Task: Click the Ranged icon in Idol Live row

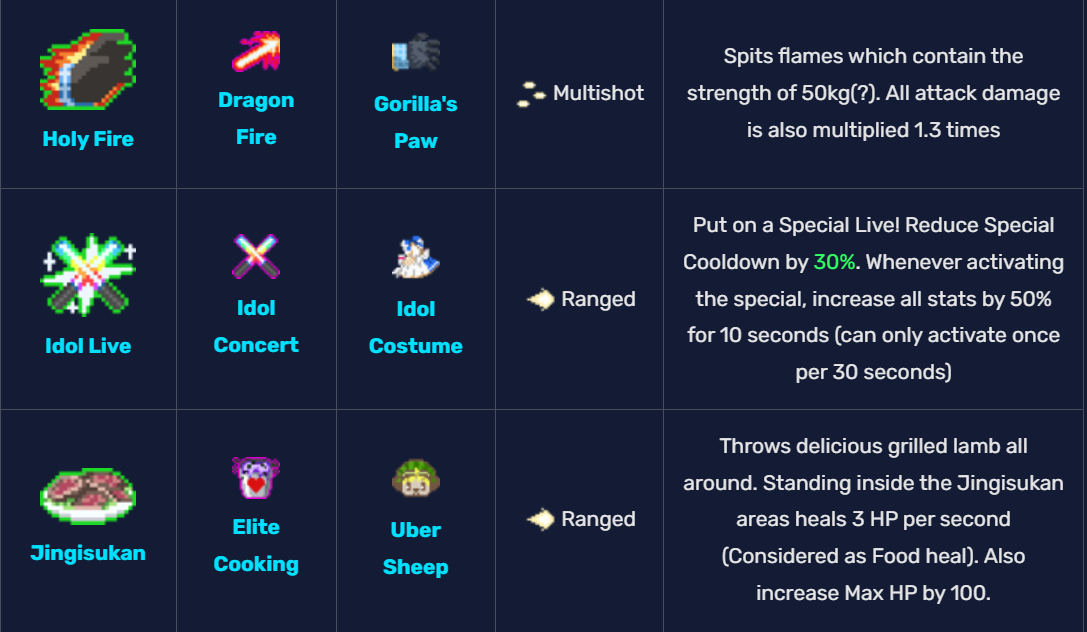Action: (x=540, y=299)
